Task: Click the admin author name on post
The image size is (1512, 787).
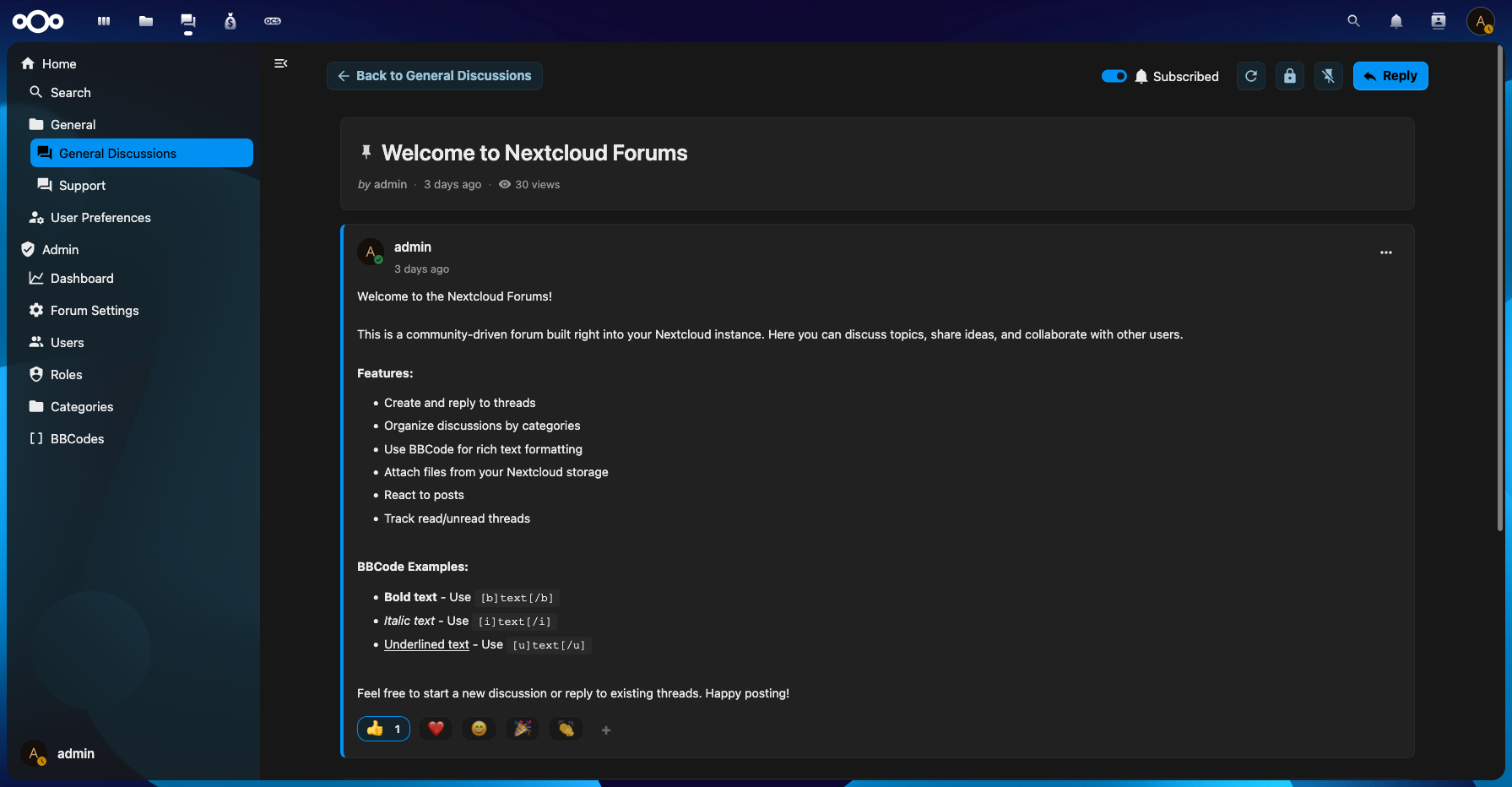Action: pyautogui.click(x=413, y=247)
